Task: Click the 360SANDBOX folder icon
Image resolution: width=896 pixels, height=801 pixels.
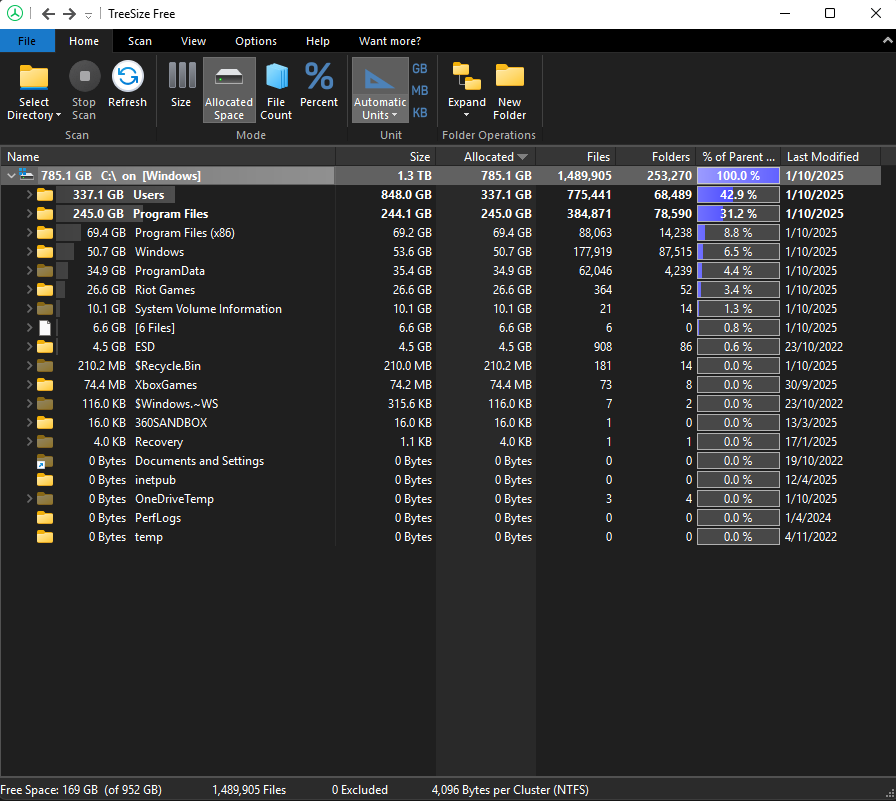Action: coord(45,423)
